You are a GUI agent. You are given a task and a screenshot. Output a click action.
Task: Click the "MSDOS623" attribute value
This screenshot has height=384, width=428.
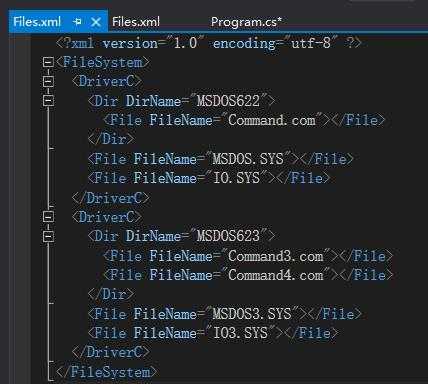[228, 236]
